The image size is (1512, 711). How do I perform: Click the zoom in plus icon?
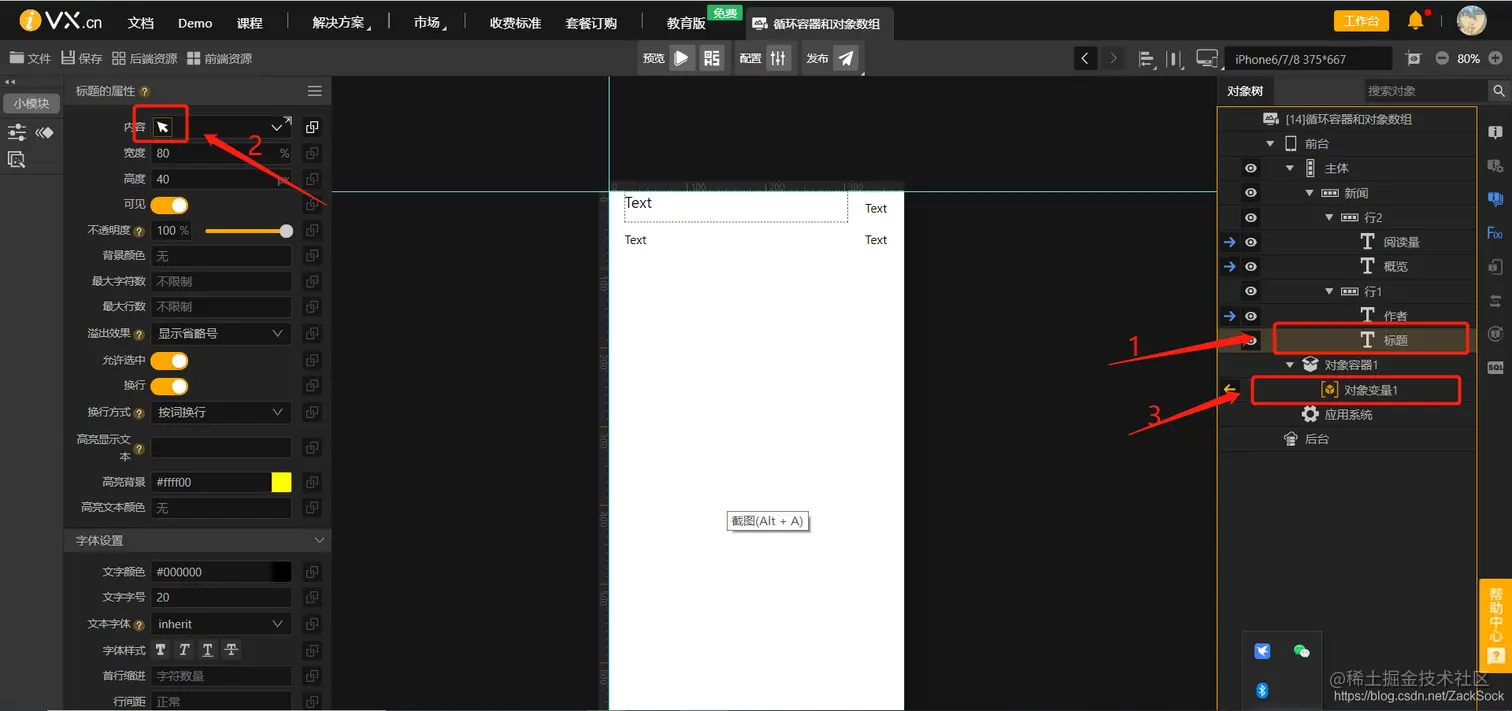point(1493,58)
